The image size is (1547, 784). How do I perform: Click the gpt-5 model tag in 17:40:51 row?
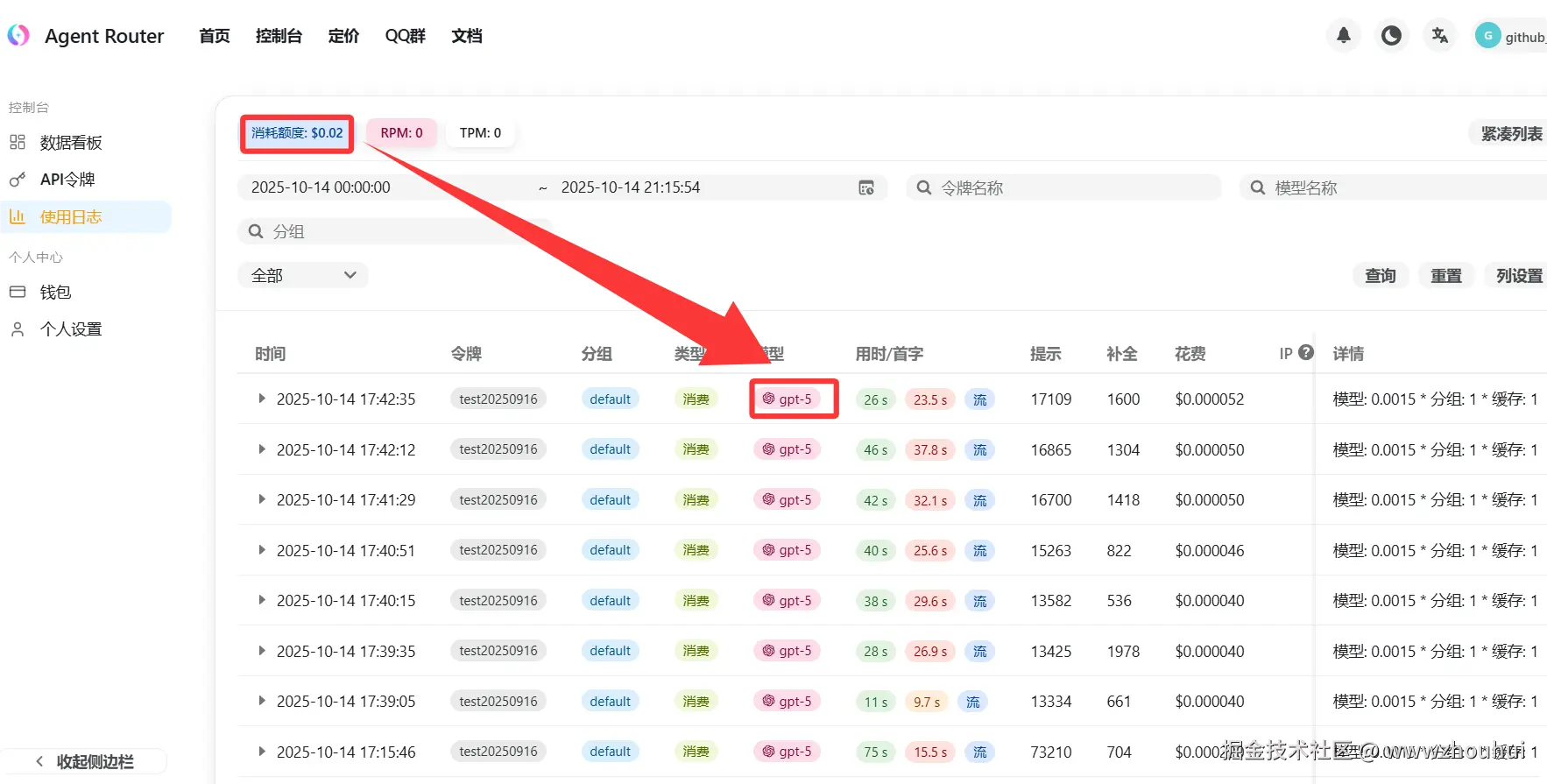pos(787,550)
